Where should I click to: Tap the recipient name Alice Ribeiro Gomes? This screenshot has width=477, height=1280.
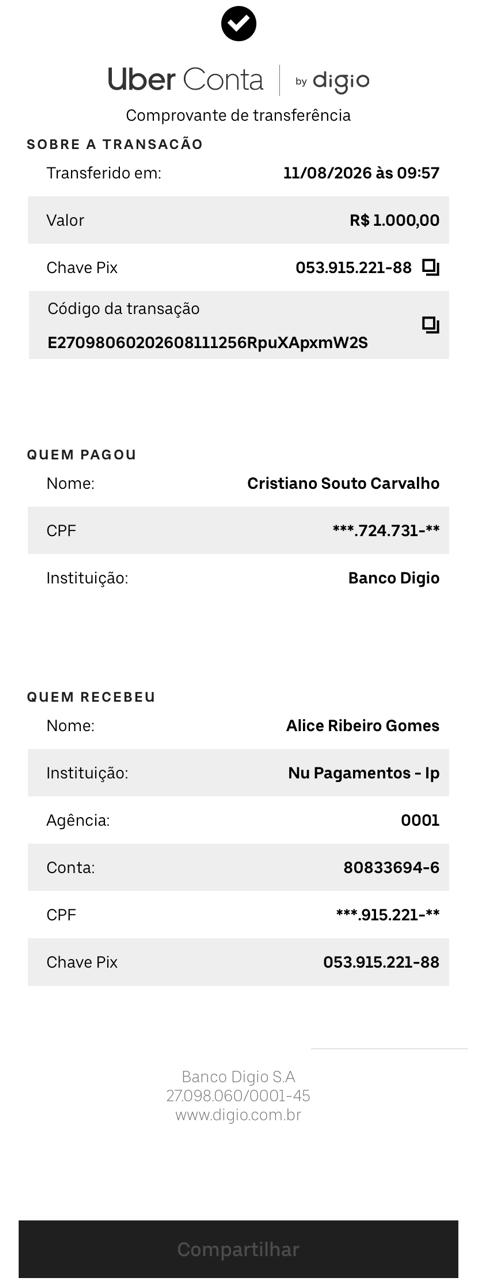363,726
